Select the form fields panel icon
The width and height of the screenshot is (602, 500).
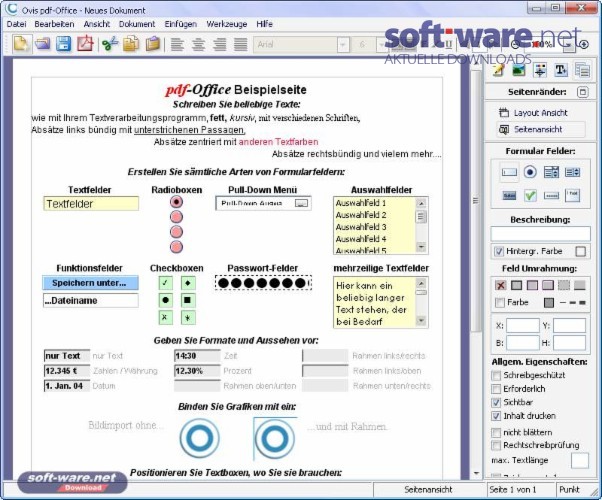582,70
